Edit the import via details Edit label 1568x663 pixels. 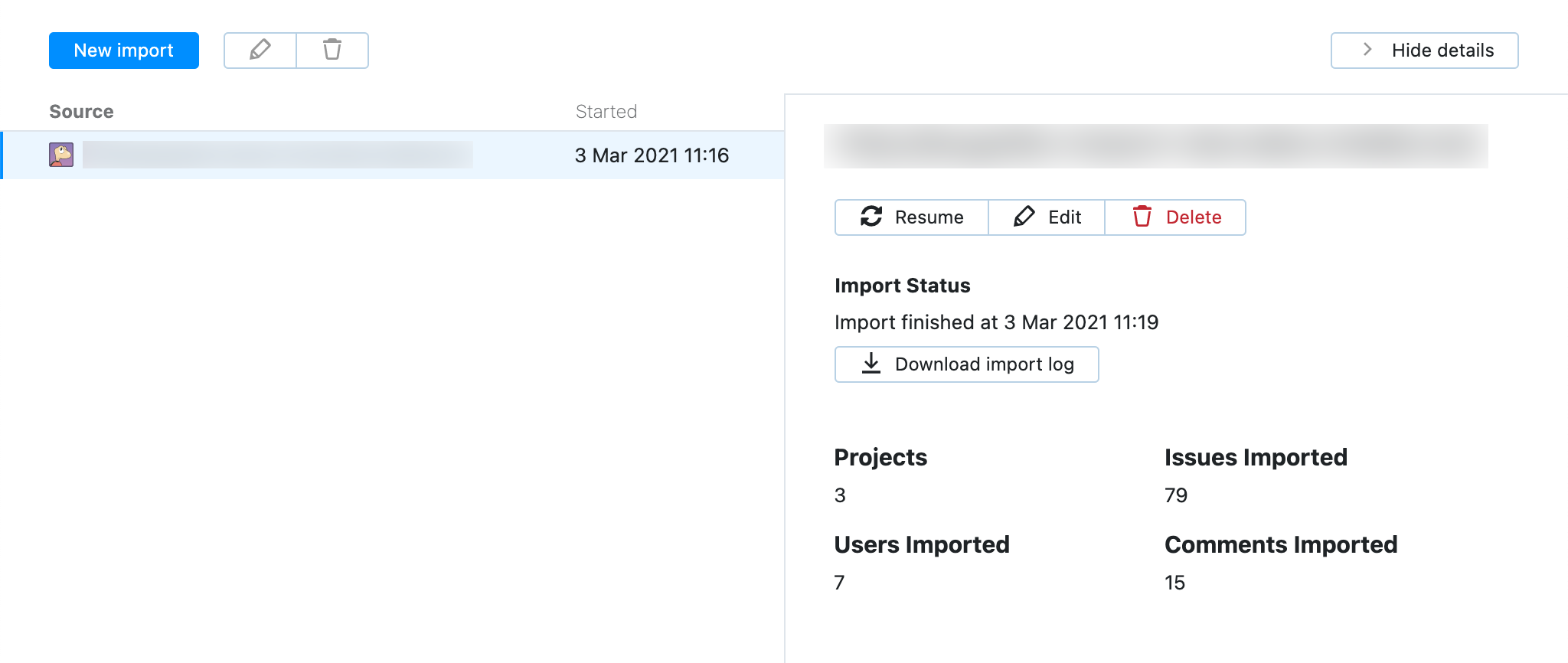tap(1064, 217)
